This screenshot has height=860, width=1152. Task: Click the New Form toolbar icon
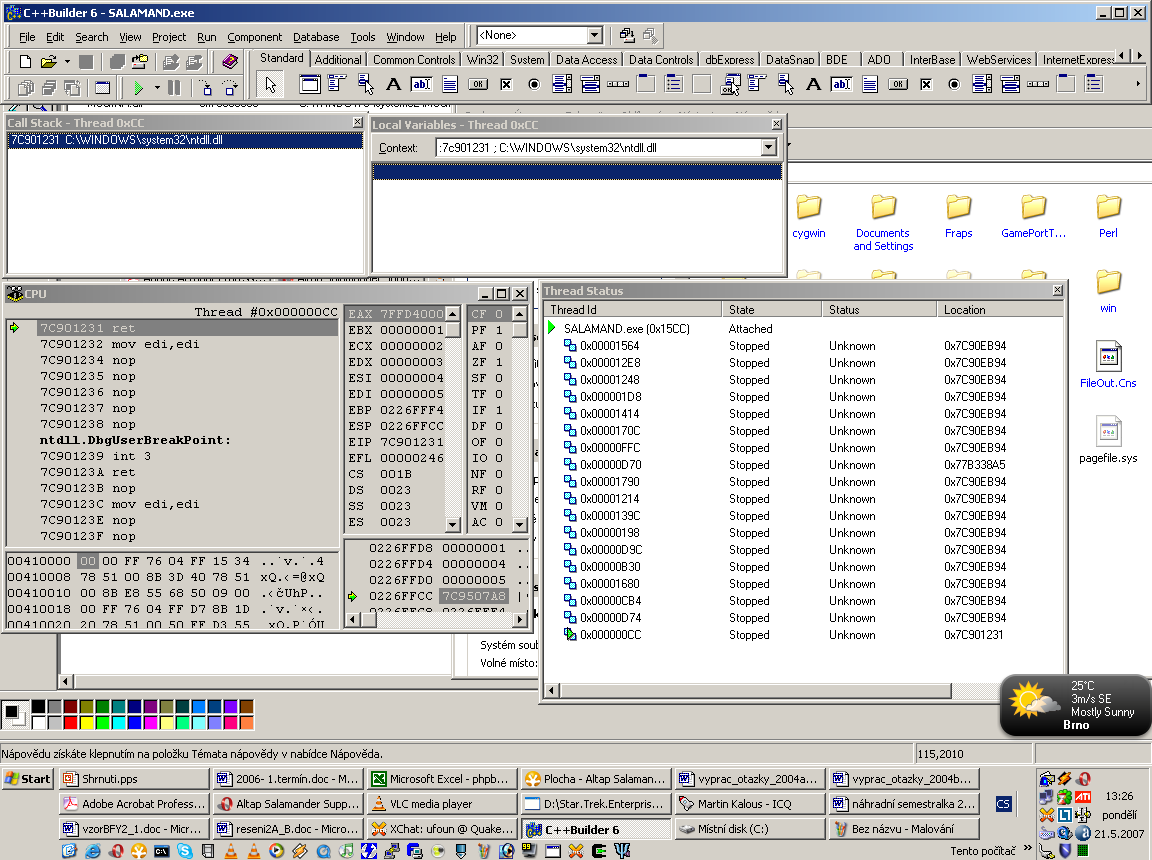point(103,88)
